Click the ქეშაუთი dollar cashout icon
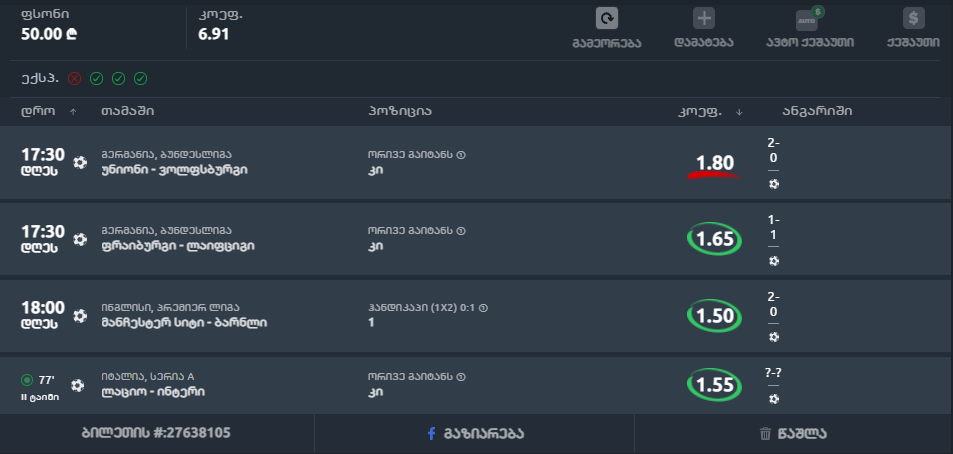The width and height of the screenshot is (953, 454). click(x=912, y=19)
